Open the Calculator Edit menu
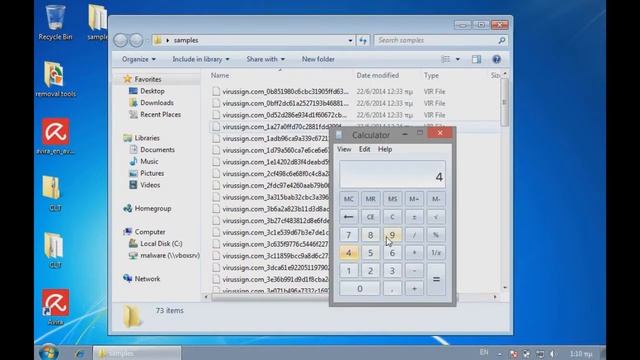640x360 pixels. point(364,149)
